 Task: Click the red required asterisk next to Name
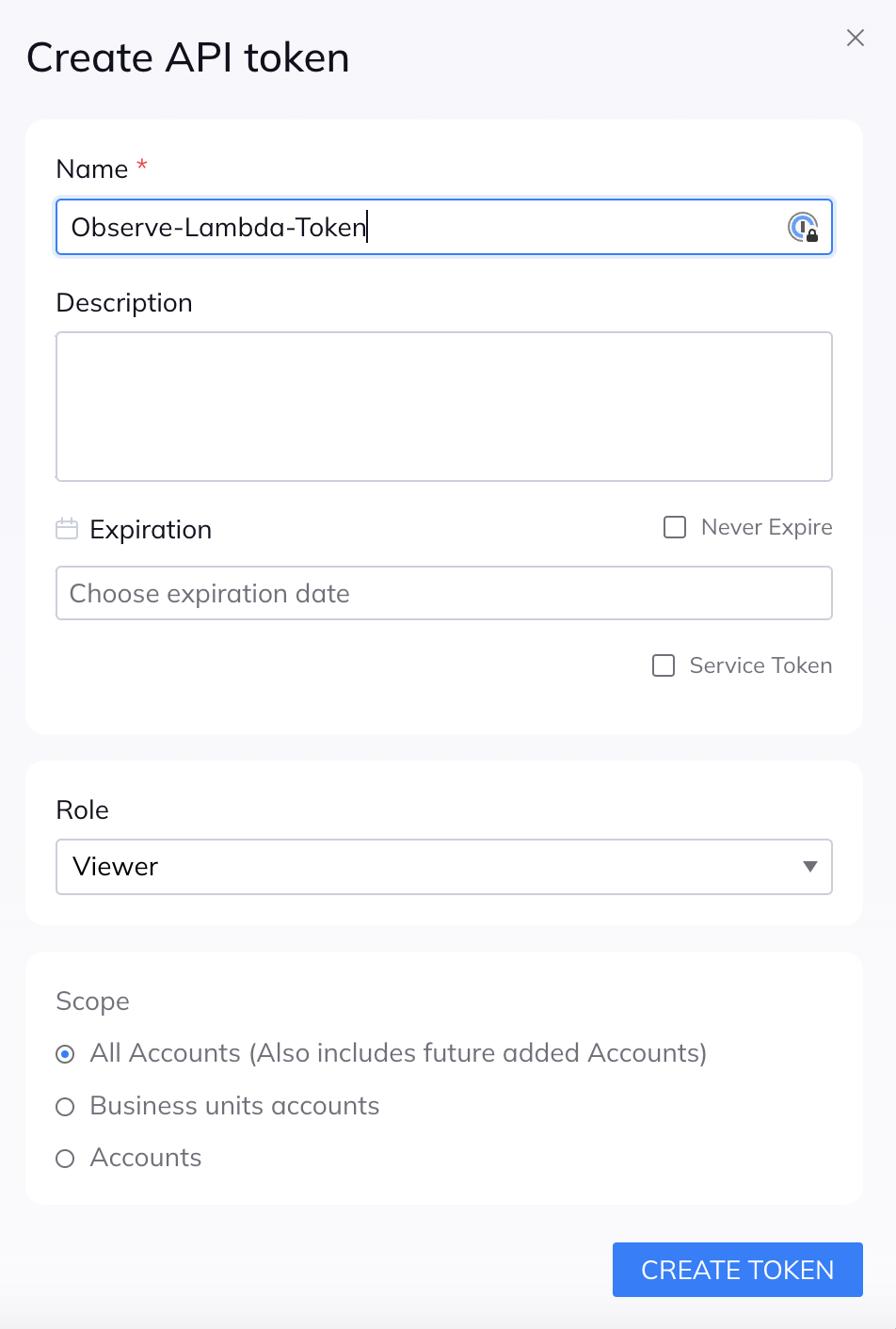[142, 167]
